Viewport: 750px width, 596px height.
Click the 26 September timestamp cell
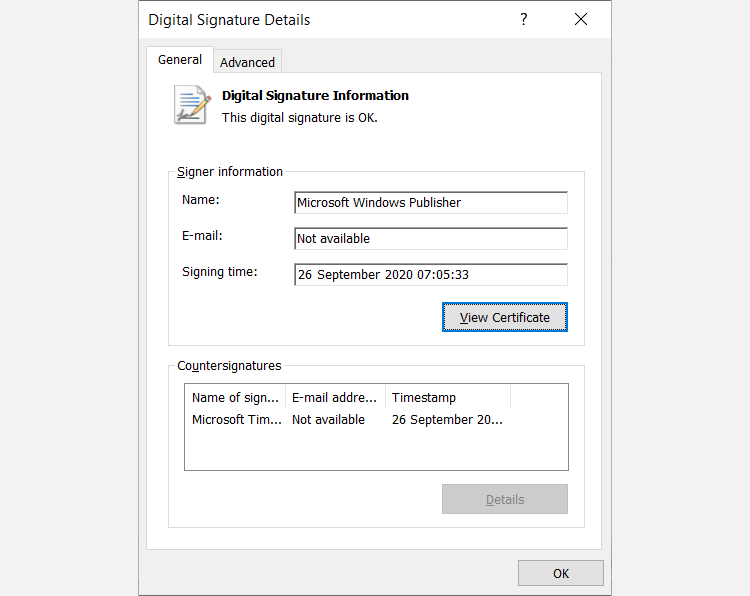point(447,420)
